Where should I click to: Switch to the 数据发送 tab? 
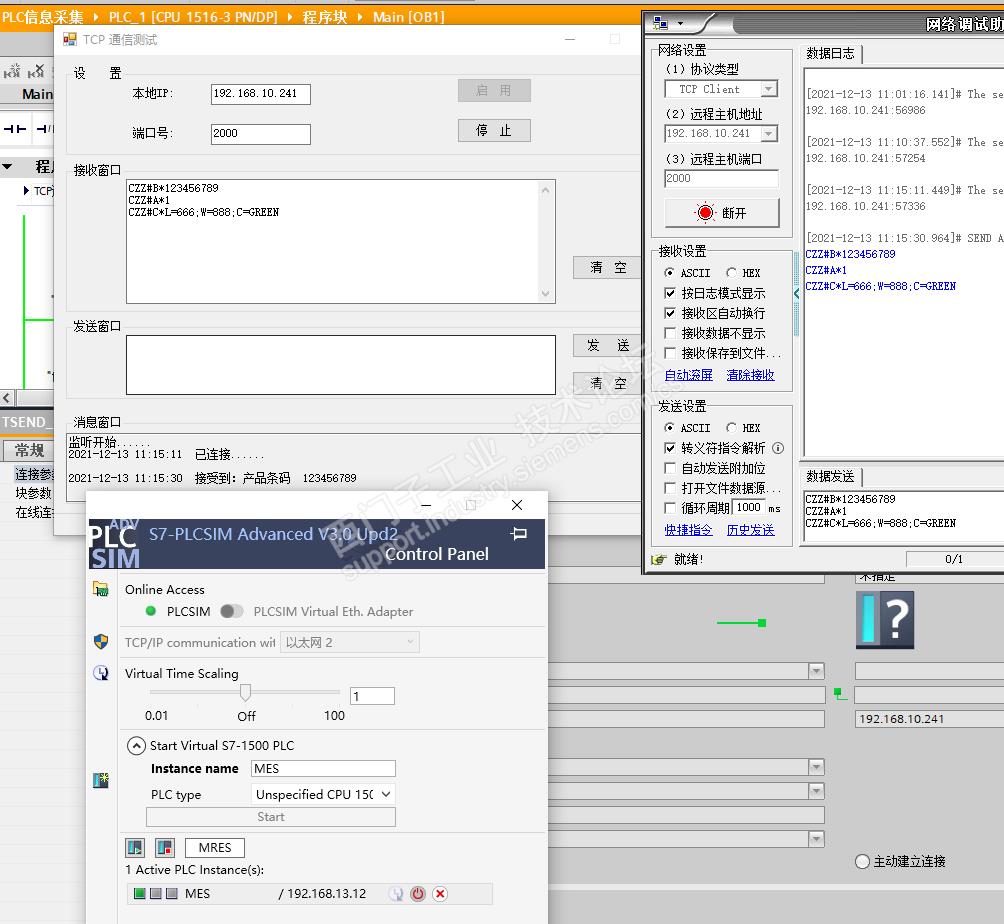[830, 476]
